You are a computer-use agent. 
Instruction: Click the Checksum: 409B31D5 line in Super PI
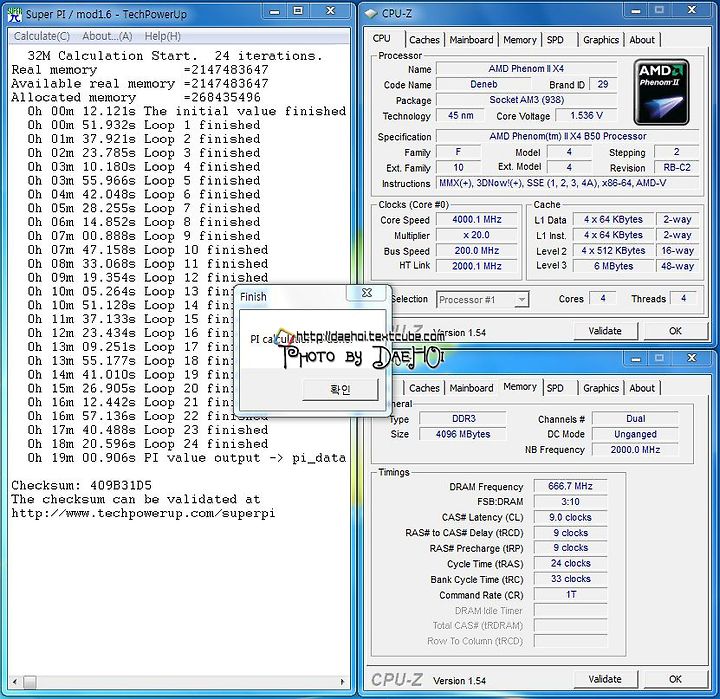click(x=81, y=485)
